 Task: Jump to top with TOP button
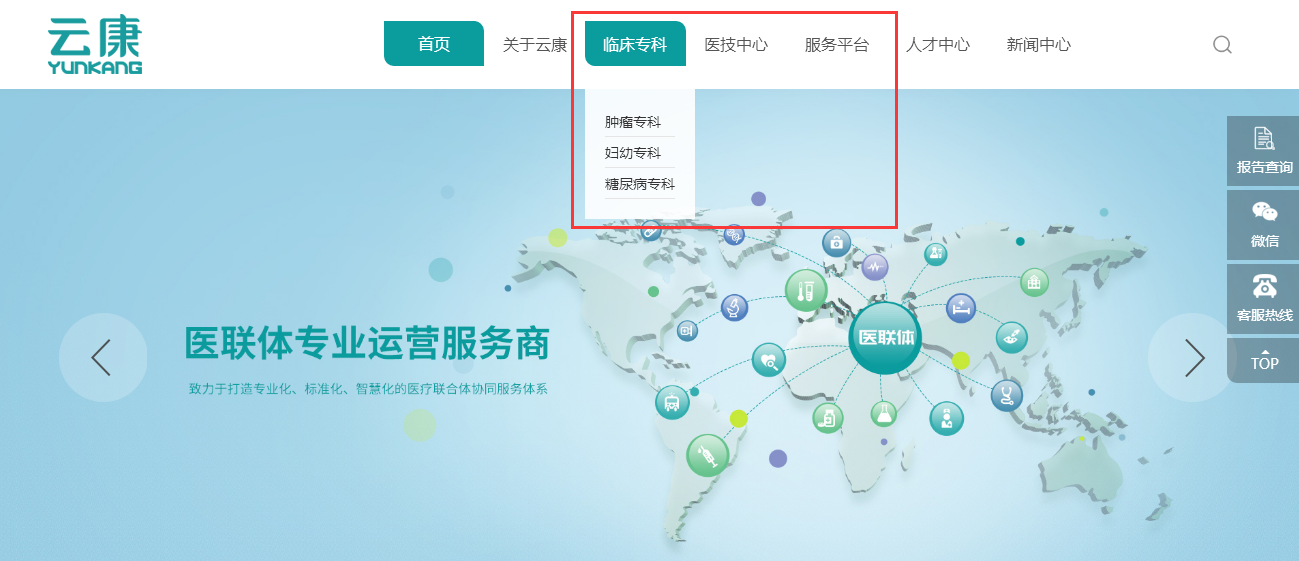pos(1264,360)
